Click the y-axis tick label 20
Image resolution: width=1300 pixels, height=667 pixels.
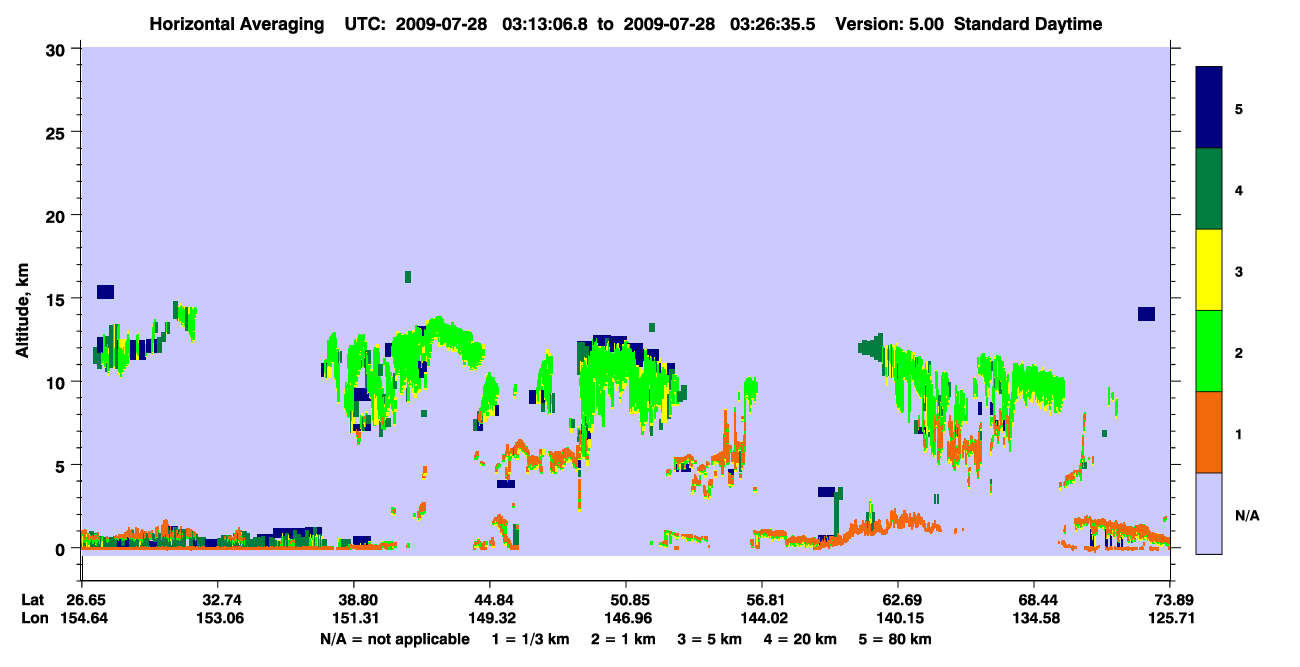pos(58,215)
